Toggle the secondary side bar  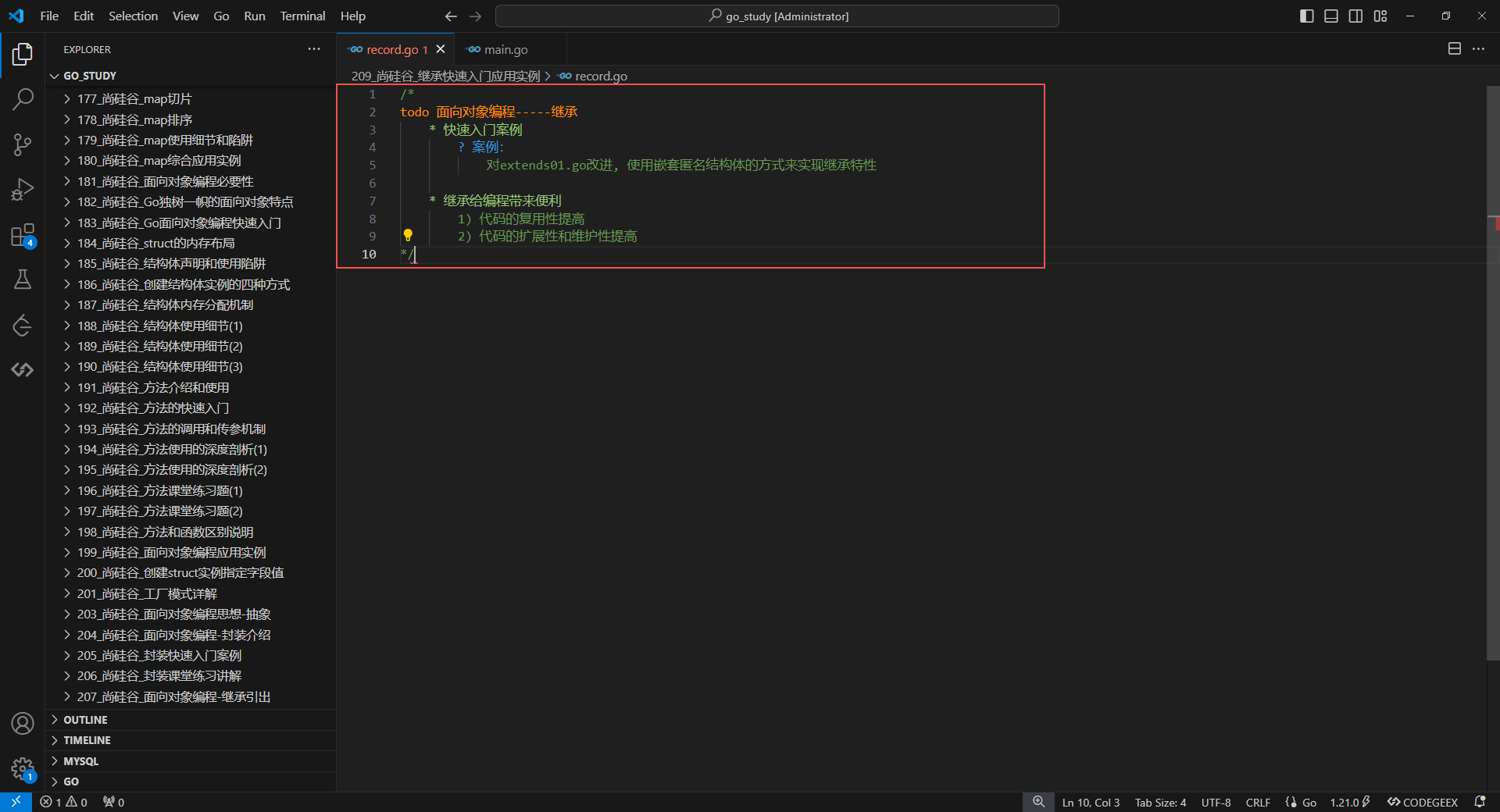tap(1356, 16)
